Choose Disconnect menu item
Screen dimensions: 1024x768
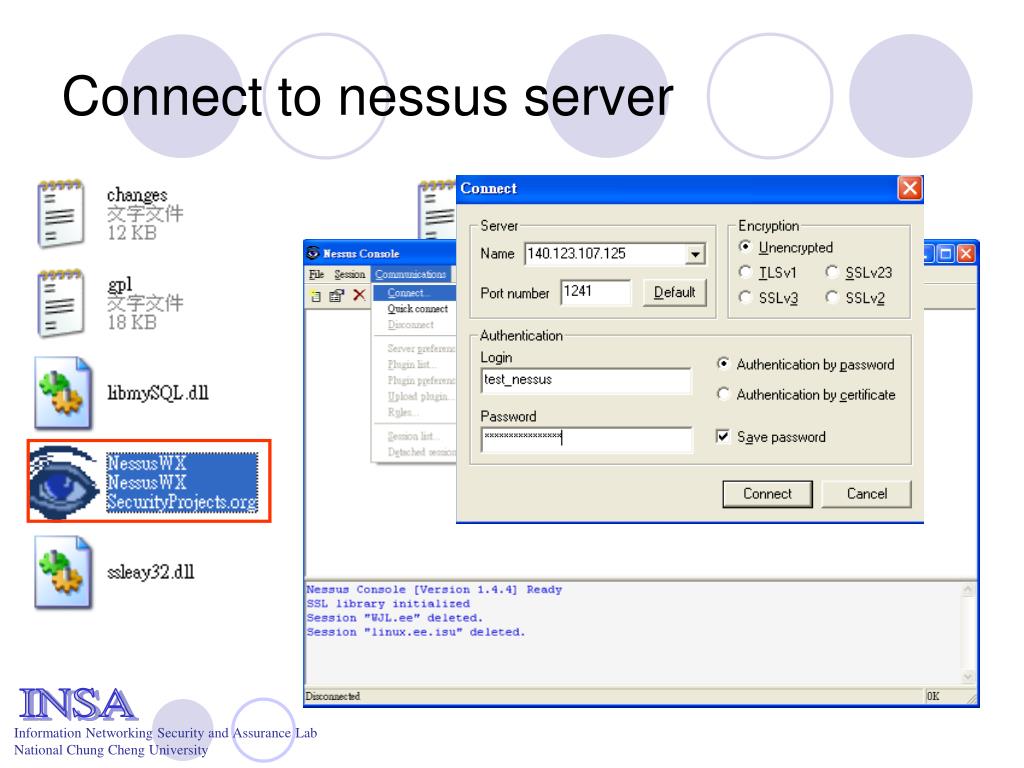click(414, 325)
